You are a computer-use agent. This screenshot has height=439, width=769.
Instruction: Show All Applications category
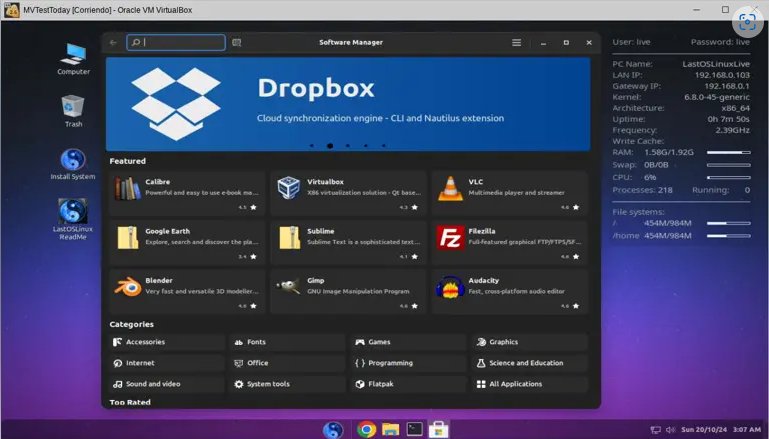click(x=529, y=384)
